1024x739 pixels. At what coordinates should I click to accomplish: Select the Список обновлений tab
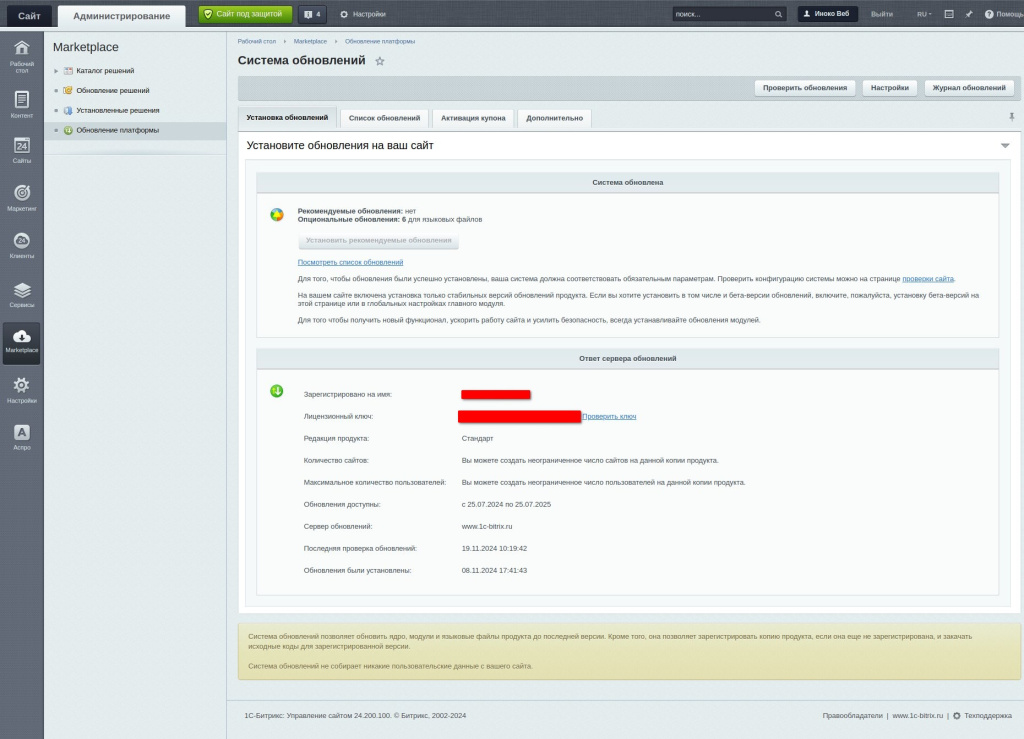pyautogui.click(x=384, y=118)
